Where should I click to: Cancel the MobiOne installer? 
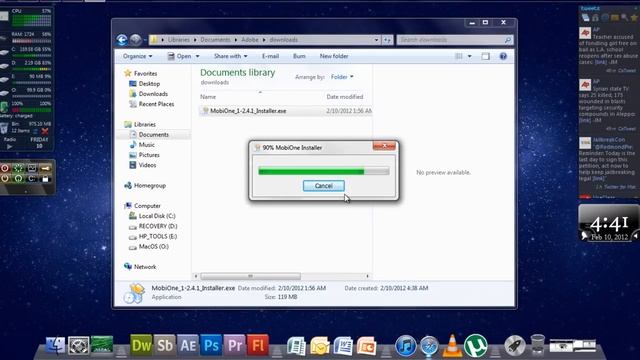(x=324, y=186)
